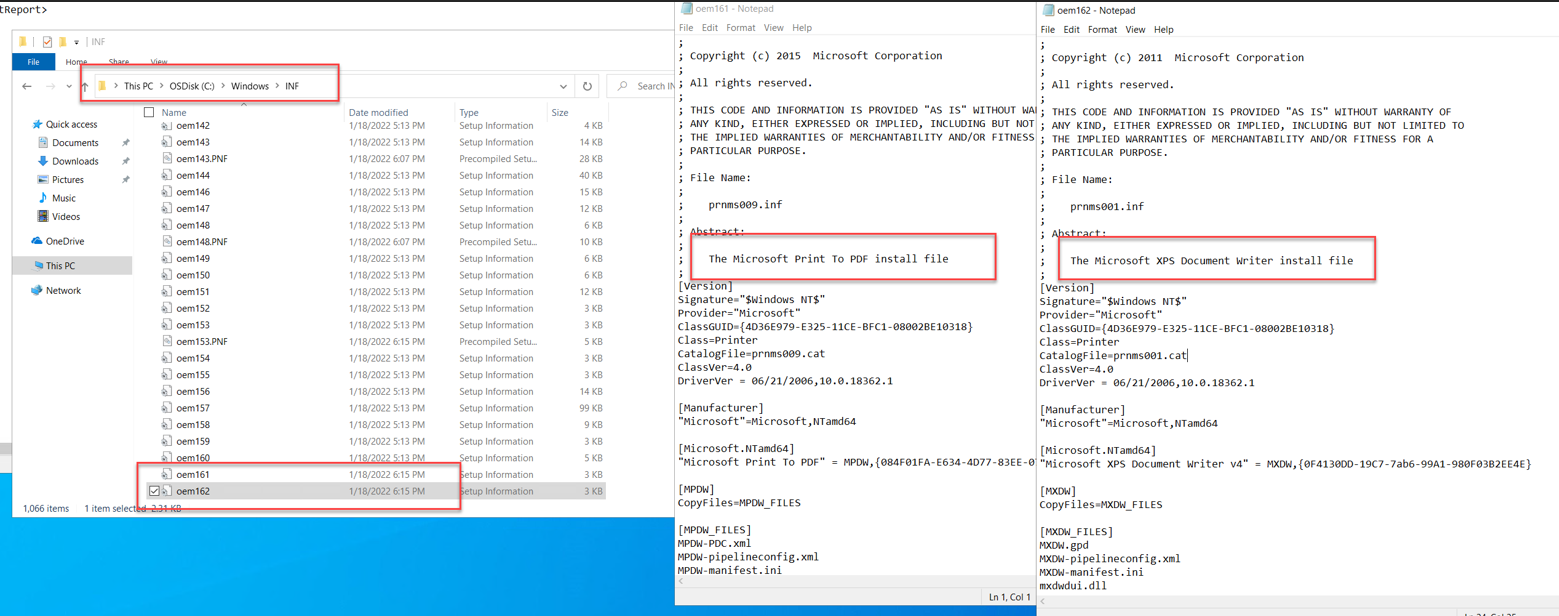
Task: Open Format menu in oem161 Notepad
Action: pyautogui.click(x=741, y=28)
